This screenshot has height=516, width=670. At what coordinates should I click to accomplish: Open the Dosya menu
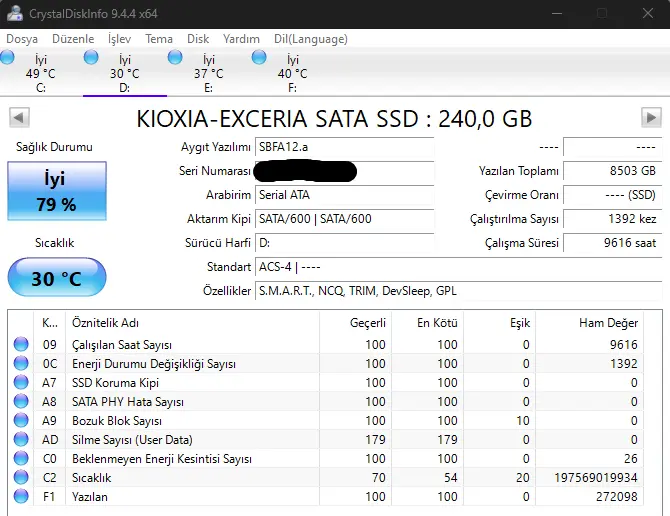tap(22, 39)
